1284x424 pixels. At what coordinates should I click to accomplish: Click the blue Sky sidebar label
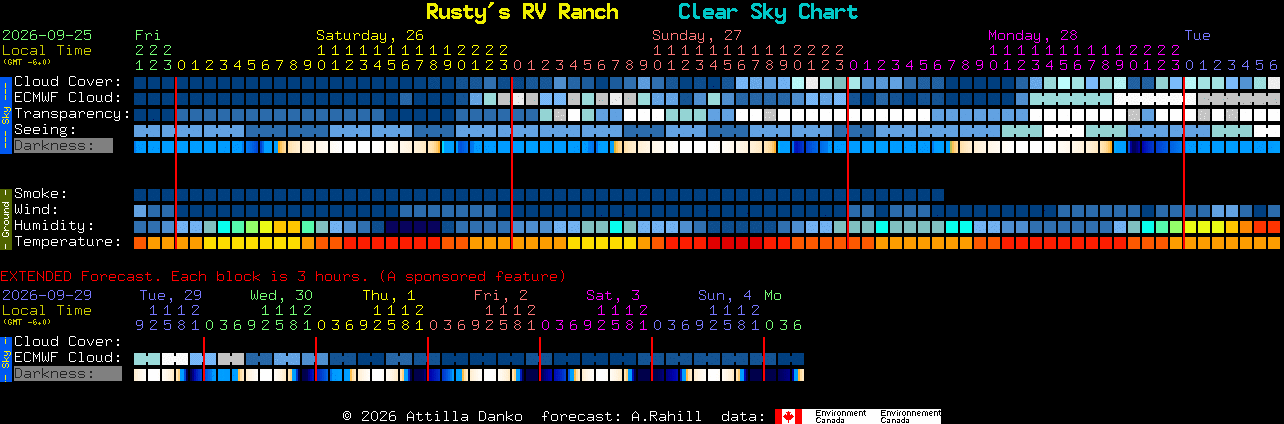click(5, 113)
